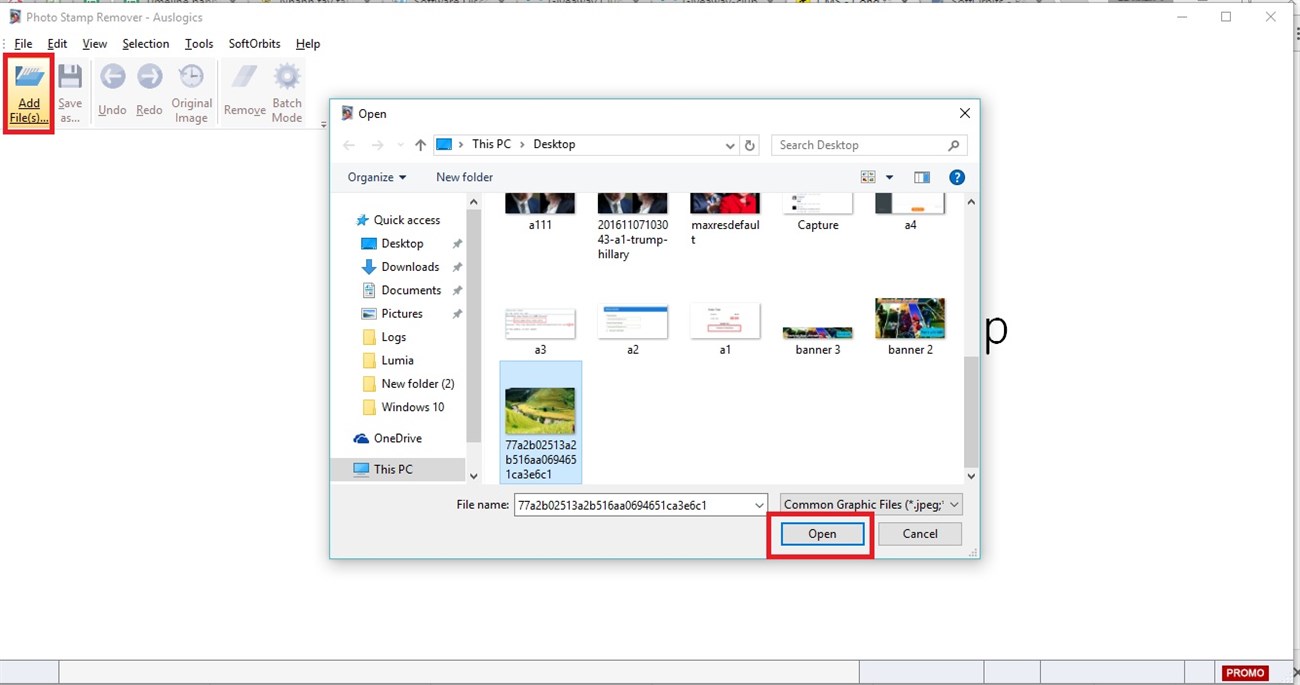This screenshot has width=1300, height=685.
Task: Click the Undo arrow icon
Action: click(112, 78)
